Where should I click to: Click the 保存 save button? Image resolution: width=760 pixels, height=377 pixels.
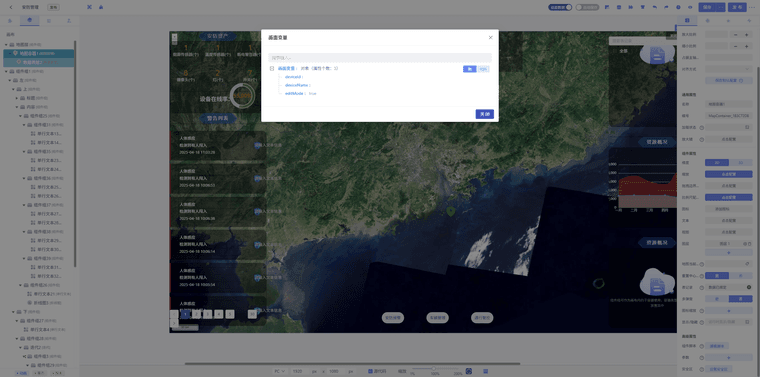click(x=707, y=7)
